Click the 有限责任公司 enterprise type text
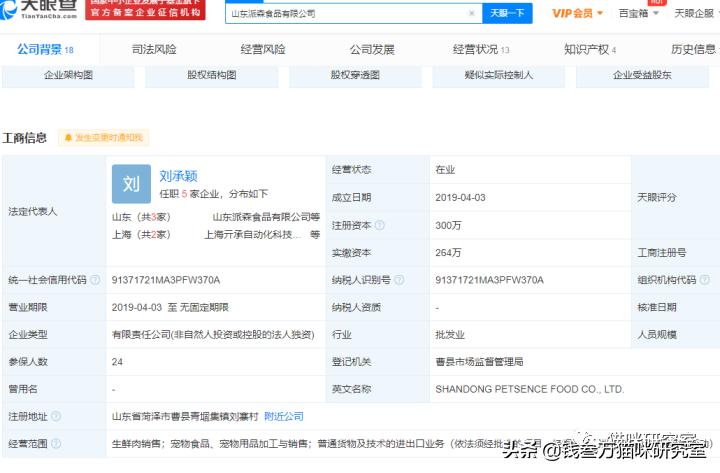Screen dimensions: 720x473 [213, 335]
